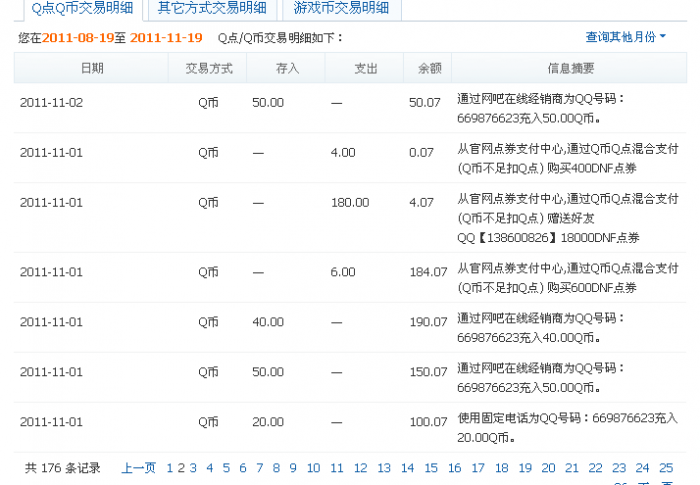This screenshot has height=485, width=700.
Task: Click the 交易方式 column header
Action: pyautogui.click(x=209, y=68)
